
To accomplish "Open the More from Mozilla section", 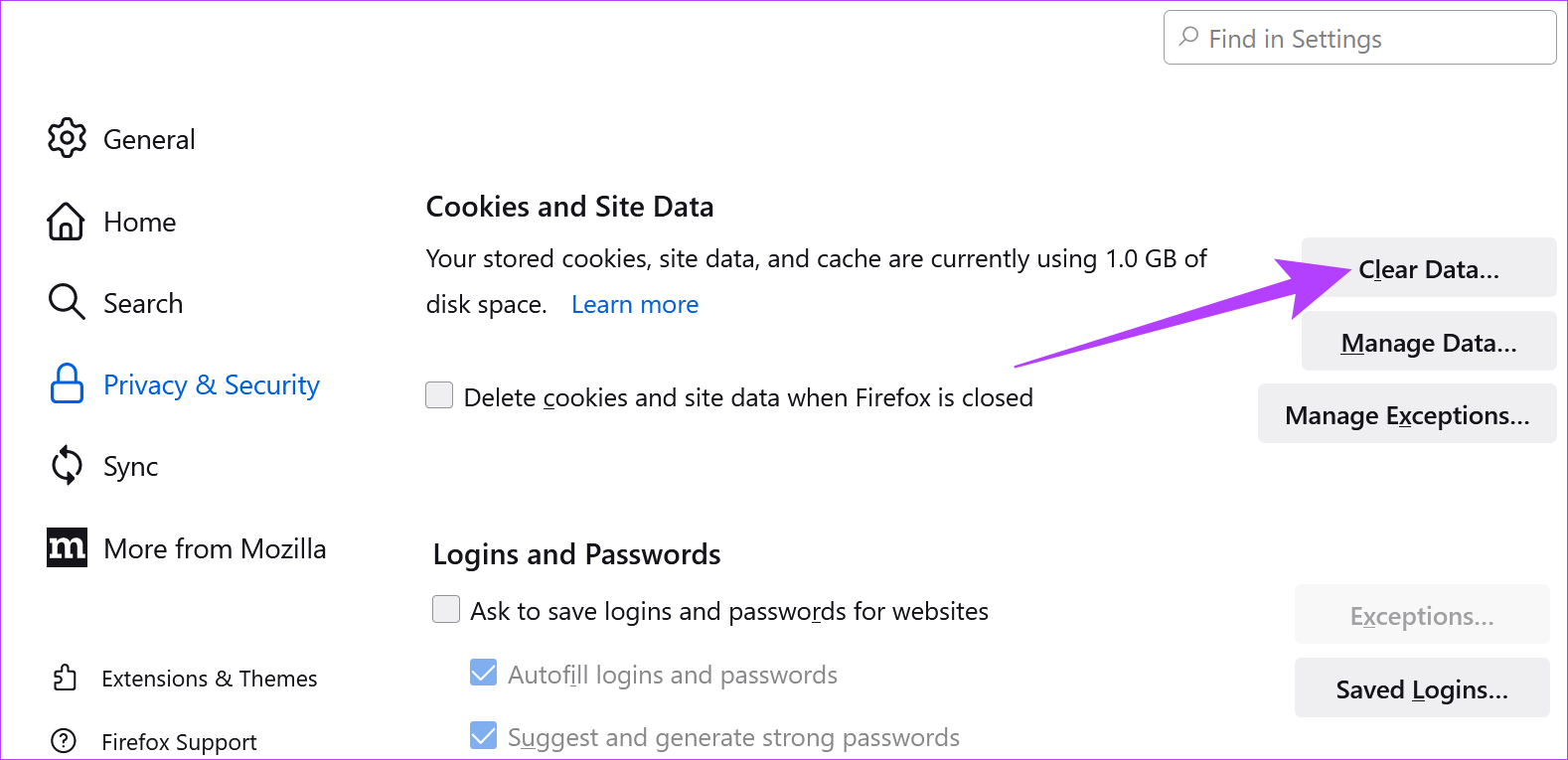I will (x=215, y=548).
